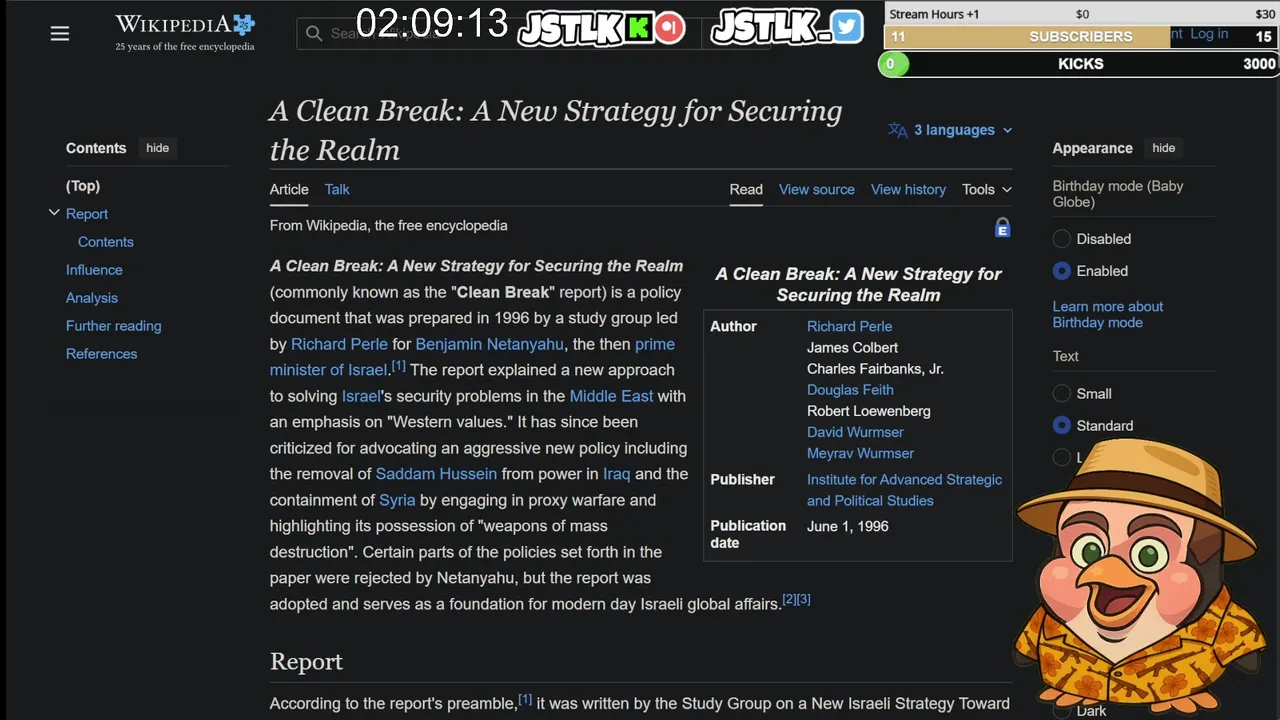This screenshot has height=720, width=1280.
Task: Open Richard Perle link in article text
Action: pyautogui.click(x=339, y=344)
